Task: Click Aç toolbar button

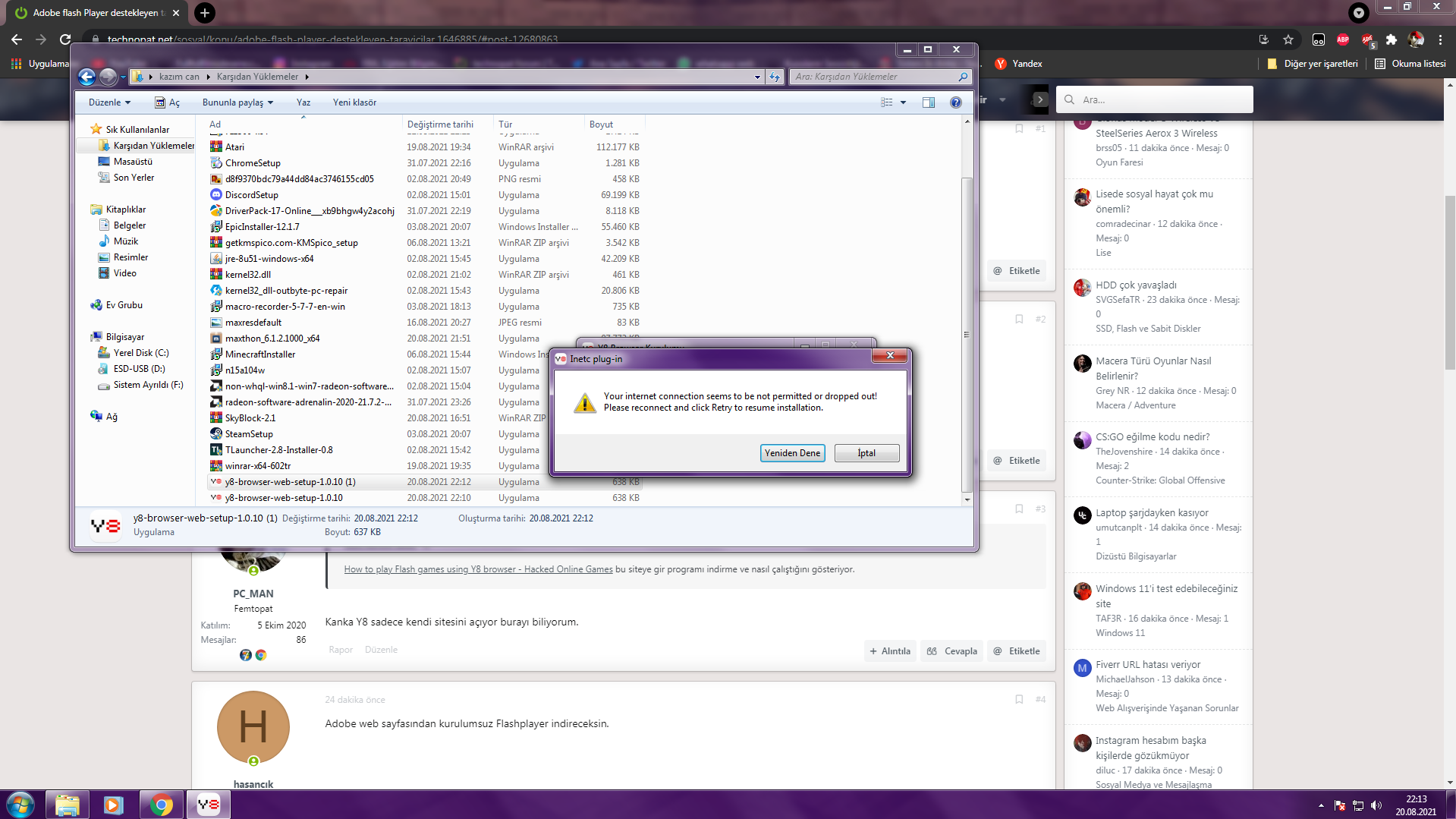Action: click(x=168, y=102)
